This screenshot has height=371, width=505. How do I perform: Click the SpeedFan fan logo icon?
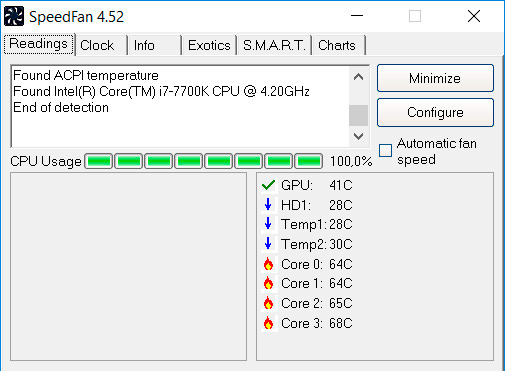(x=14, y=16)
